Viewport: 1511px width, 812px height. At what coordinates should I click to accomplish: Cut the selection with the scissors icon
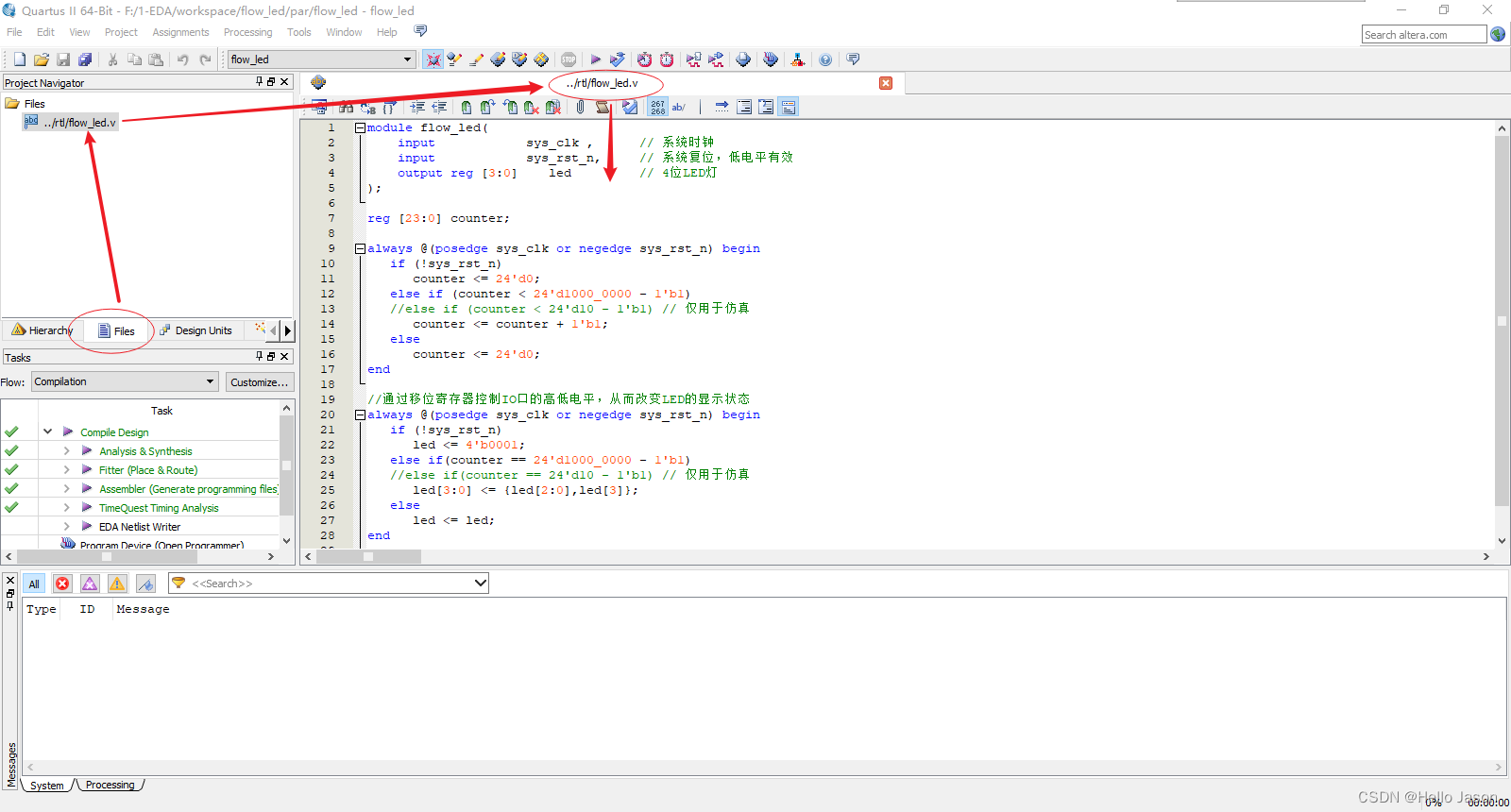tap(112, 59)
